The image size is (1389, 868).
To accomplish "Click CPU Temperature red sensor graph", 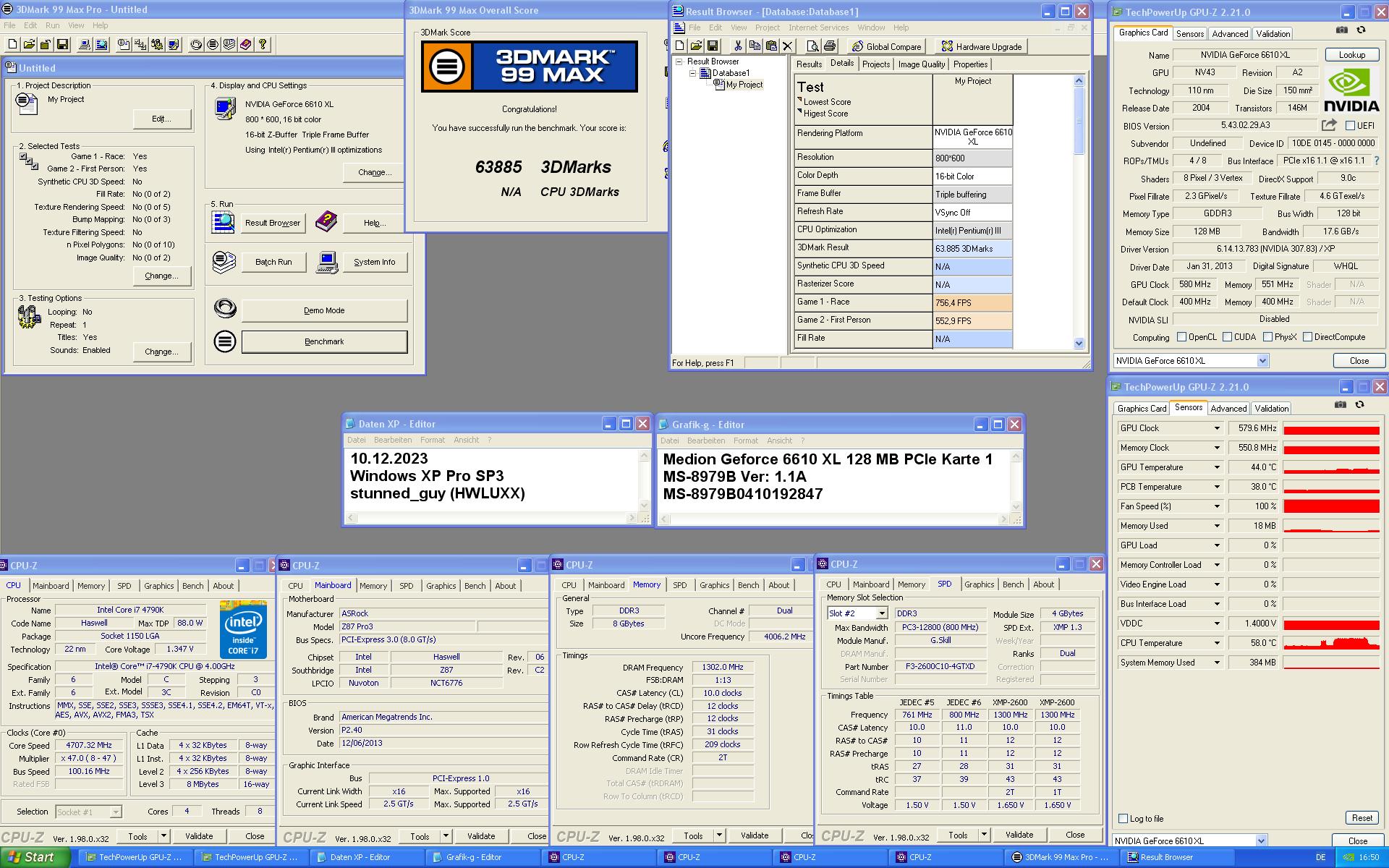I will [x=1331, y=643].
